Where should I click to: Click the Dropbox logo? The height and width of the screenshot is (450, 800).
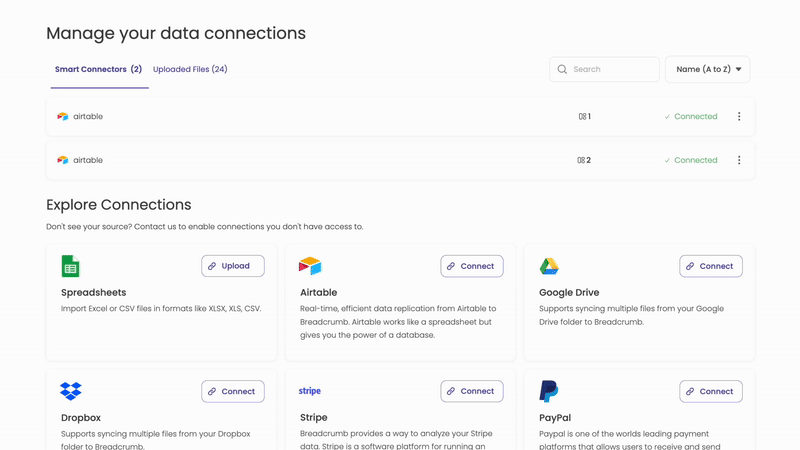[x=71, y=391]
